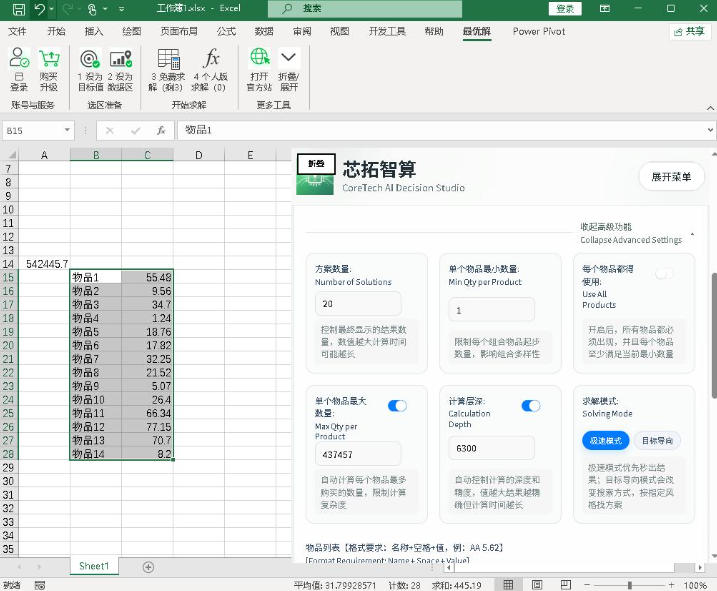717x591 pixels.
Task: Open the Undo history dropdown arrow
Action: pos(51,9)
